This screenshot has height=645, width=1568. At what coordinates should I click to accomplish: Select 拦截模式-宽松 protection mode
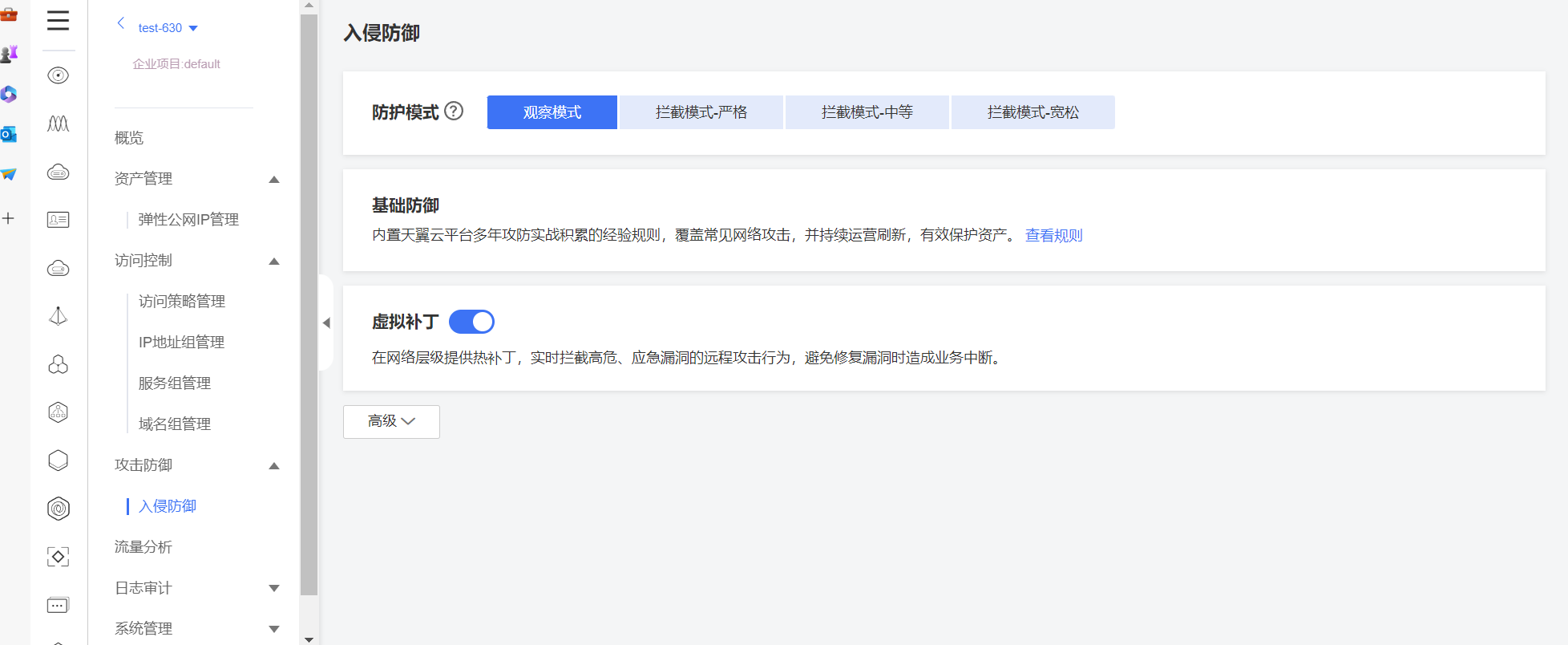coord(1033,112)
